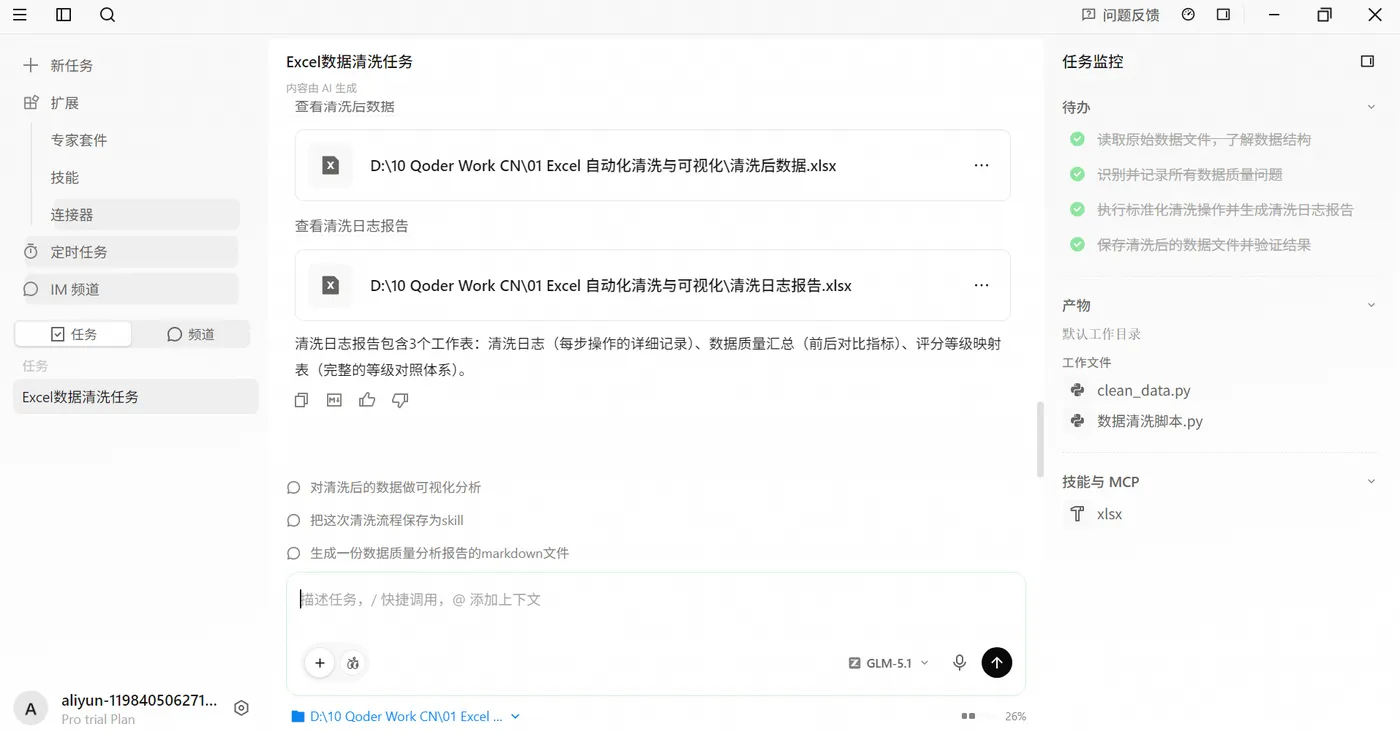Choose suggestion 把这次清洗流程保存为skill

[x=375, y=520]
